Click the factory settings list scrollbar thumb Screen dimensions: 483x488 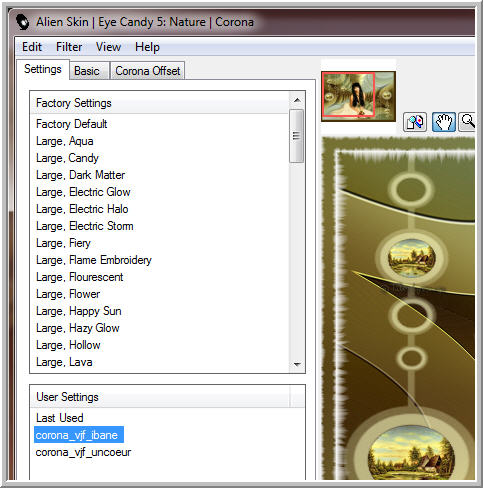[x=296, y=136]
